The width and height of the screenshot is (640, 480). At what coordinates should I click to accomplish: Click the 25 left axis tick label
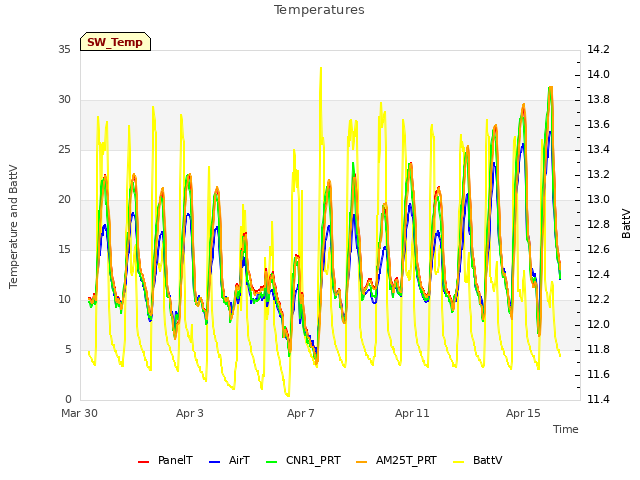(x=64, y=150)
